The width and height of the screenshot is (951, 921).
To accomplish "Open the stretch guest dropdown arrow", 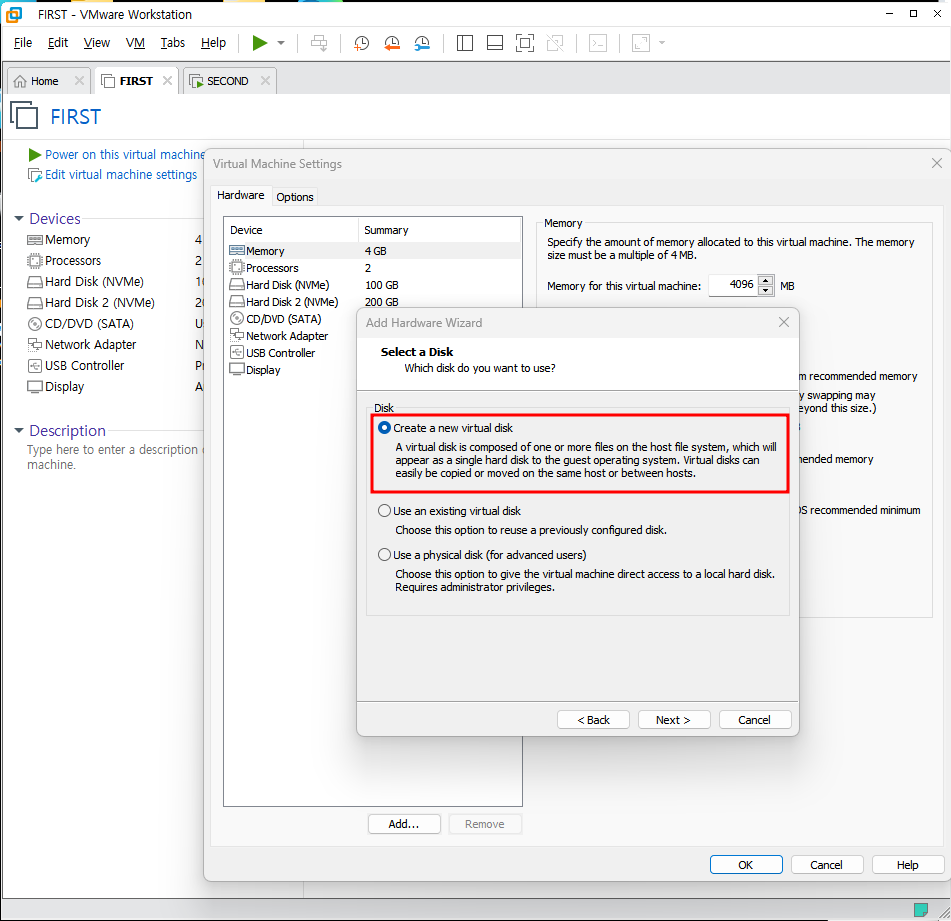I will pyautogui.click(x=662, y=43).
